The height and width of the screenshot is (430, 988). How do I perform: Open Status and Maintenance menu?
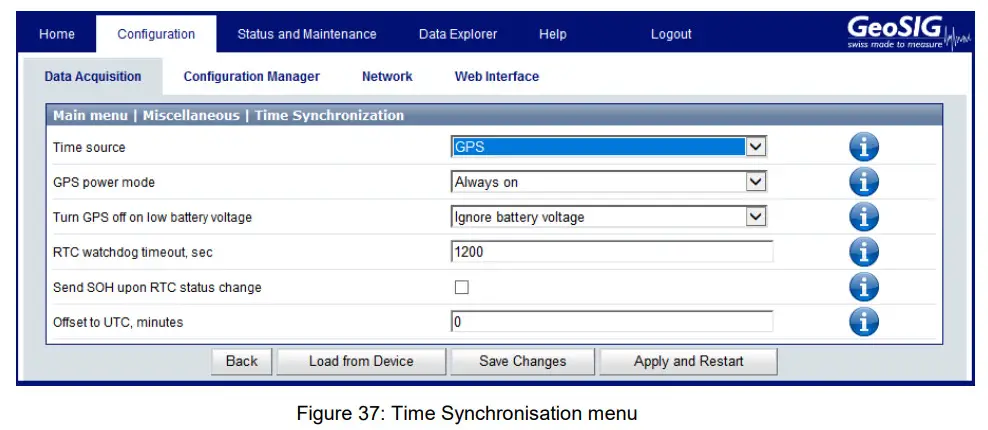point(307,34)
